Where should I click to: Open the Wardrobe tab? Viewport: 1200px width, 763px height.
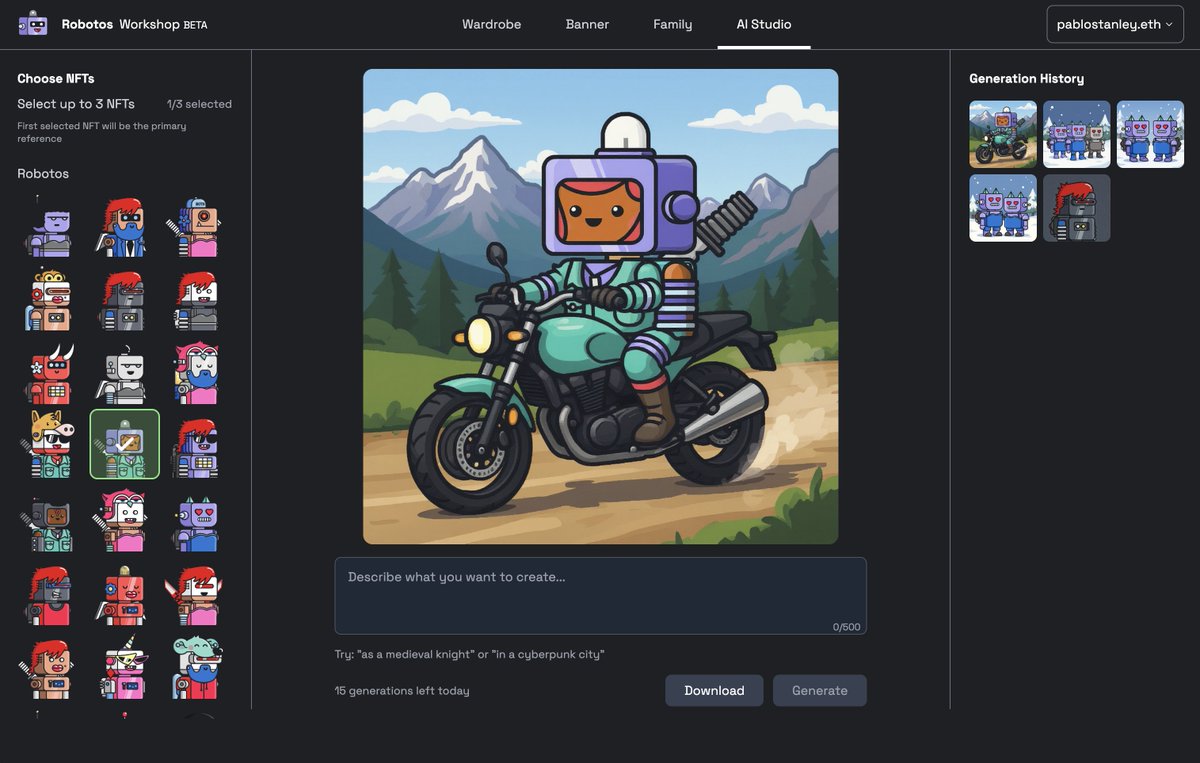(x=491, y=24)
